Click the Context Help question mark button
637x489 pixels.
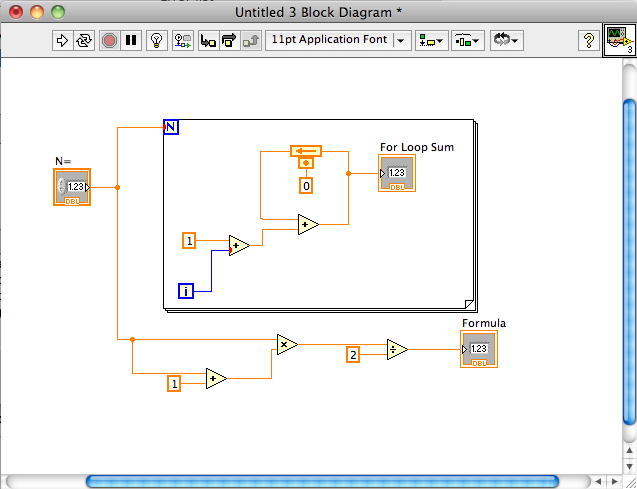[x=590, y=41]
